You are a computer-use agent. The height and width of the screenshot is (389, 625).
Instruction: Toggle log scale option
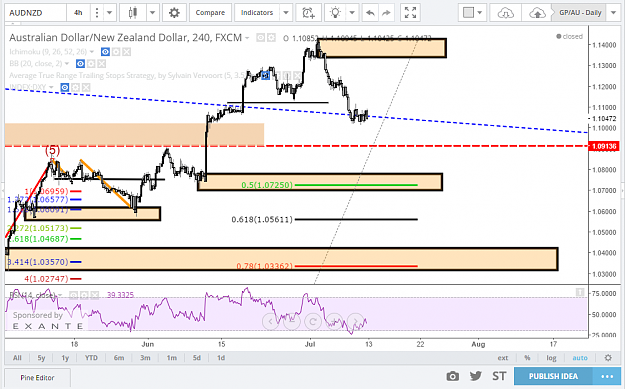[551, 358]
